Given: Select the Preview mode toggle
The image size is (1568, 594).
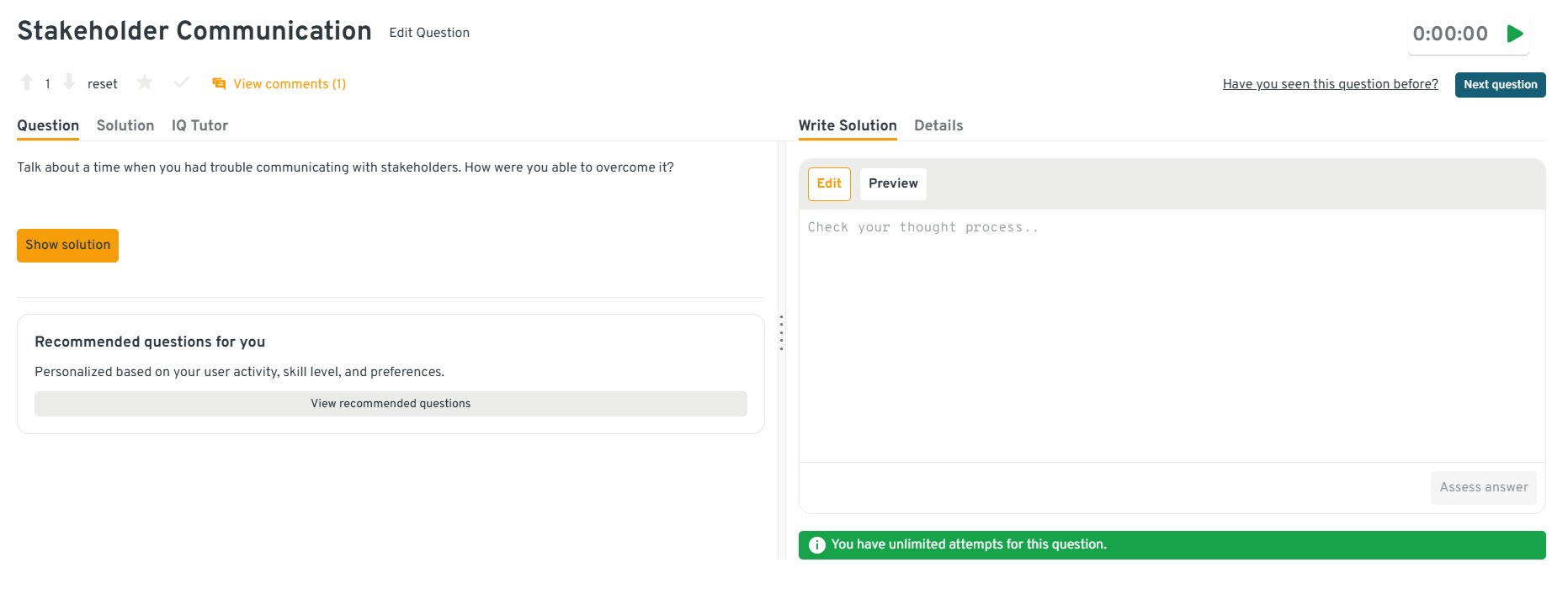Looking at the screenshot, I should click(893, 183).
